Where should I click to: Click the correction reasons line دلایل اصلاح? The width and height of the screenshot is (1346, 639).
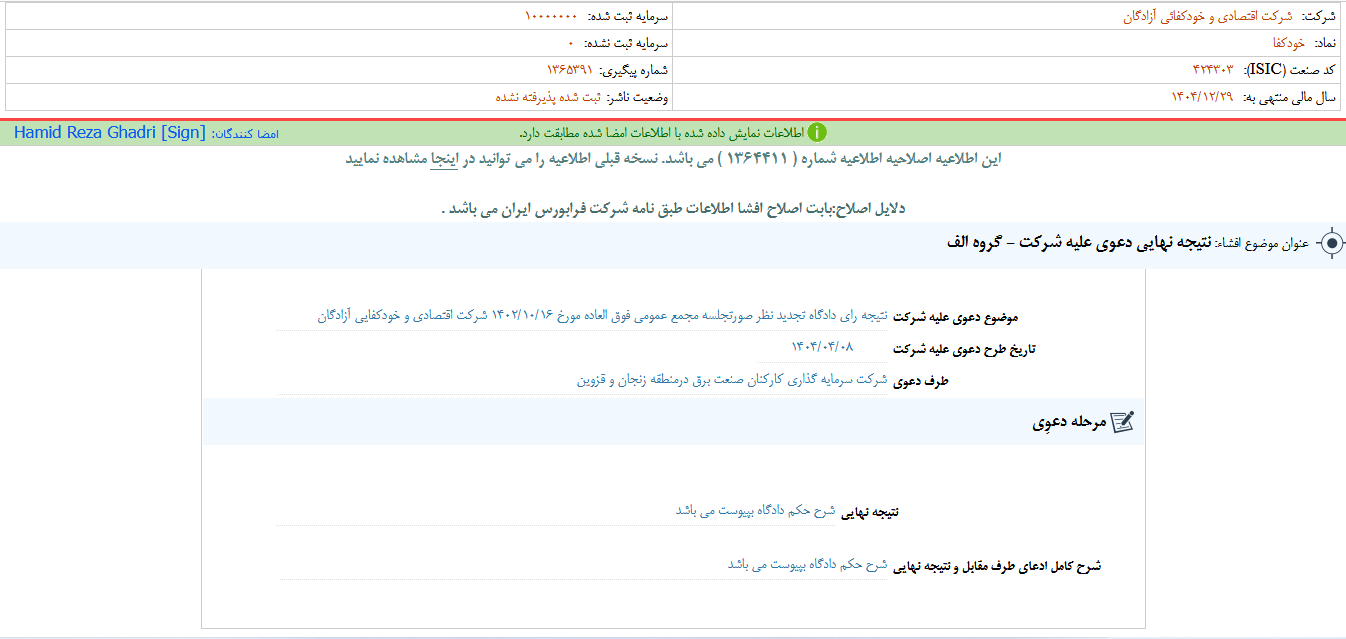(x=673, y=209)
